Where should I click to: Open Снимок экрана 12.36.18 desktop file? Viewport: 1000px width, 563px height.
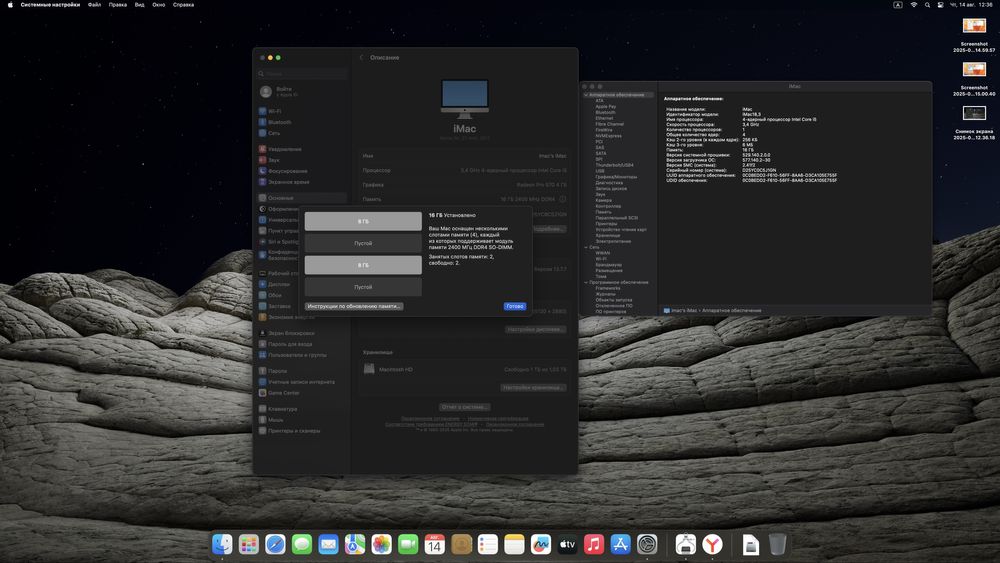pyautogui.click(x=974, y=122)
